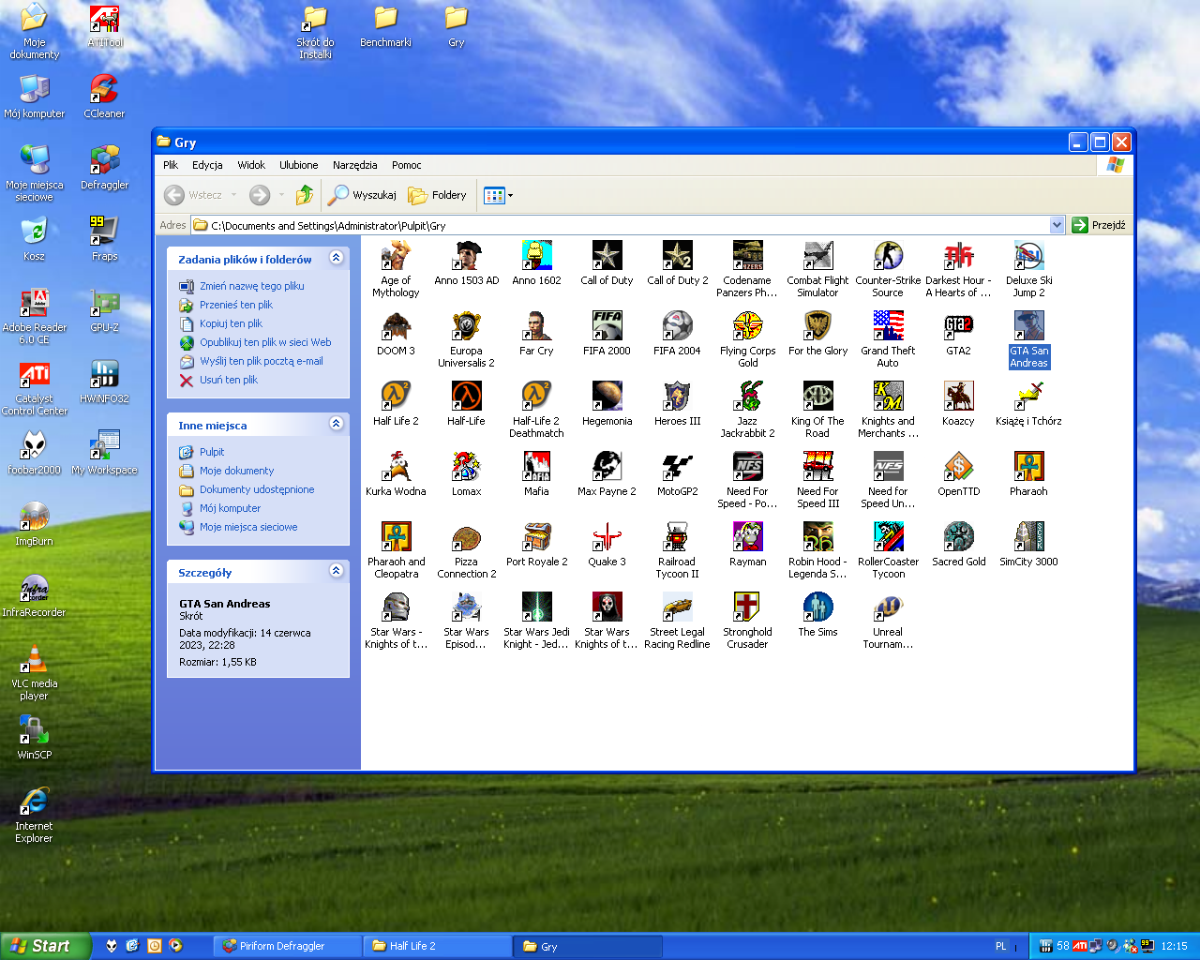
Task: Collapse the Inne miejsca panel
Action: point(337,425)
